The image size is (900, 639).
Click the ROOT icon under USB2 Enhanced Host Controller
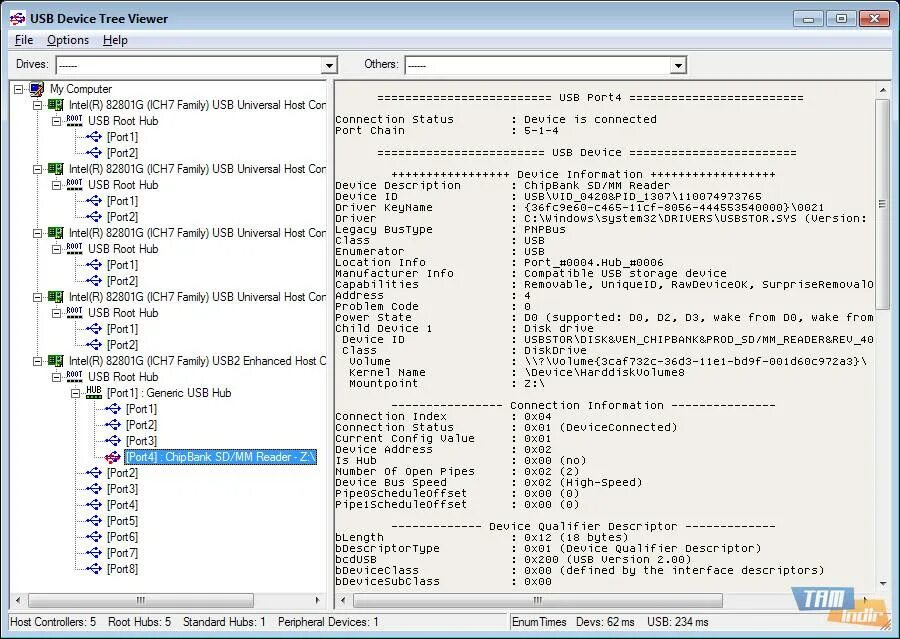tap(74, 377)
